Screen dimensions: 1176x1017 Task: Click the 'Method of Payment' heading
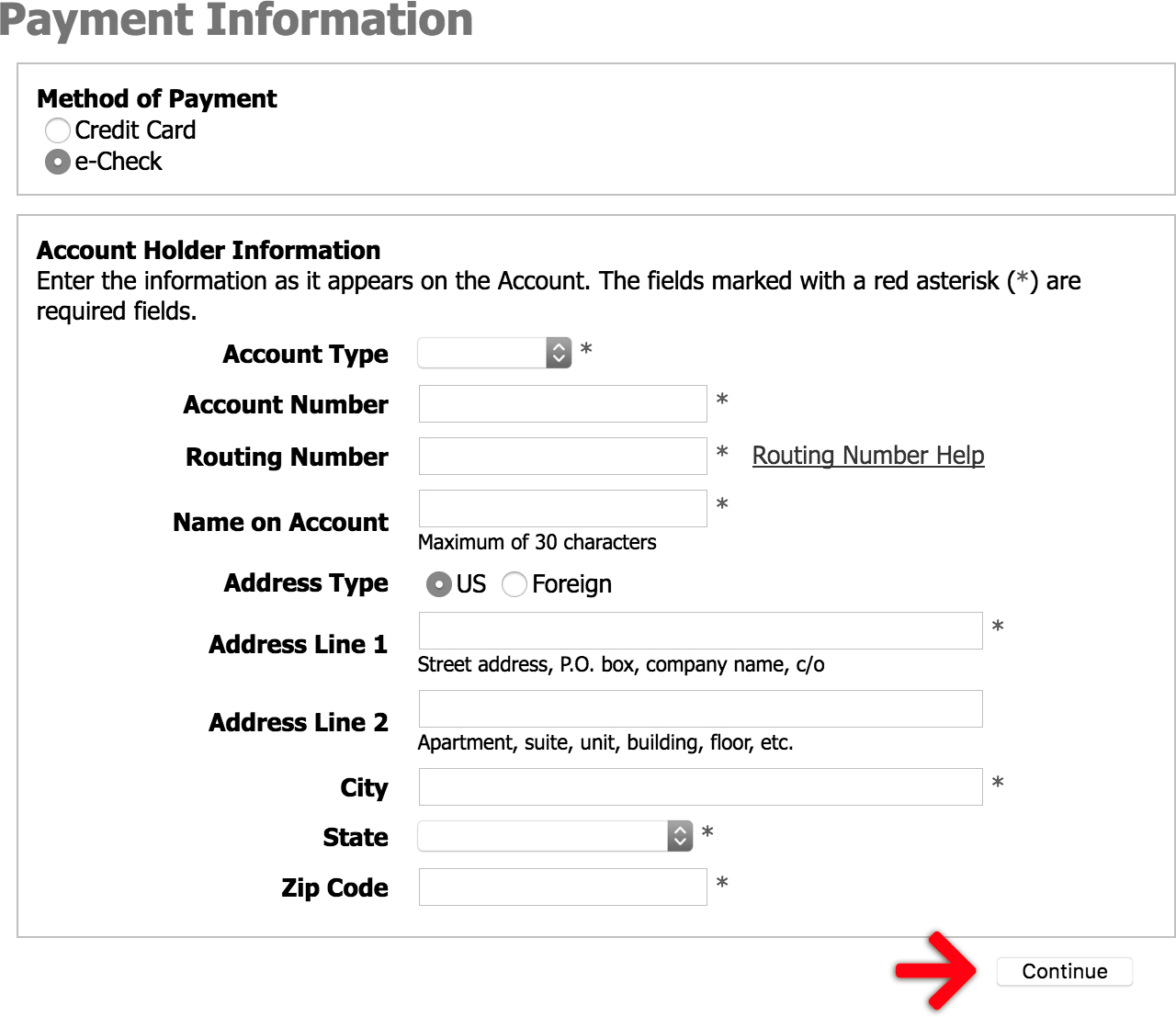pos(157,99)
